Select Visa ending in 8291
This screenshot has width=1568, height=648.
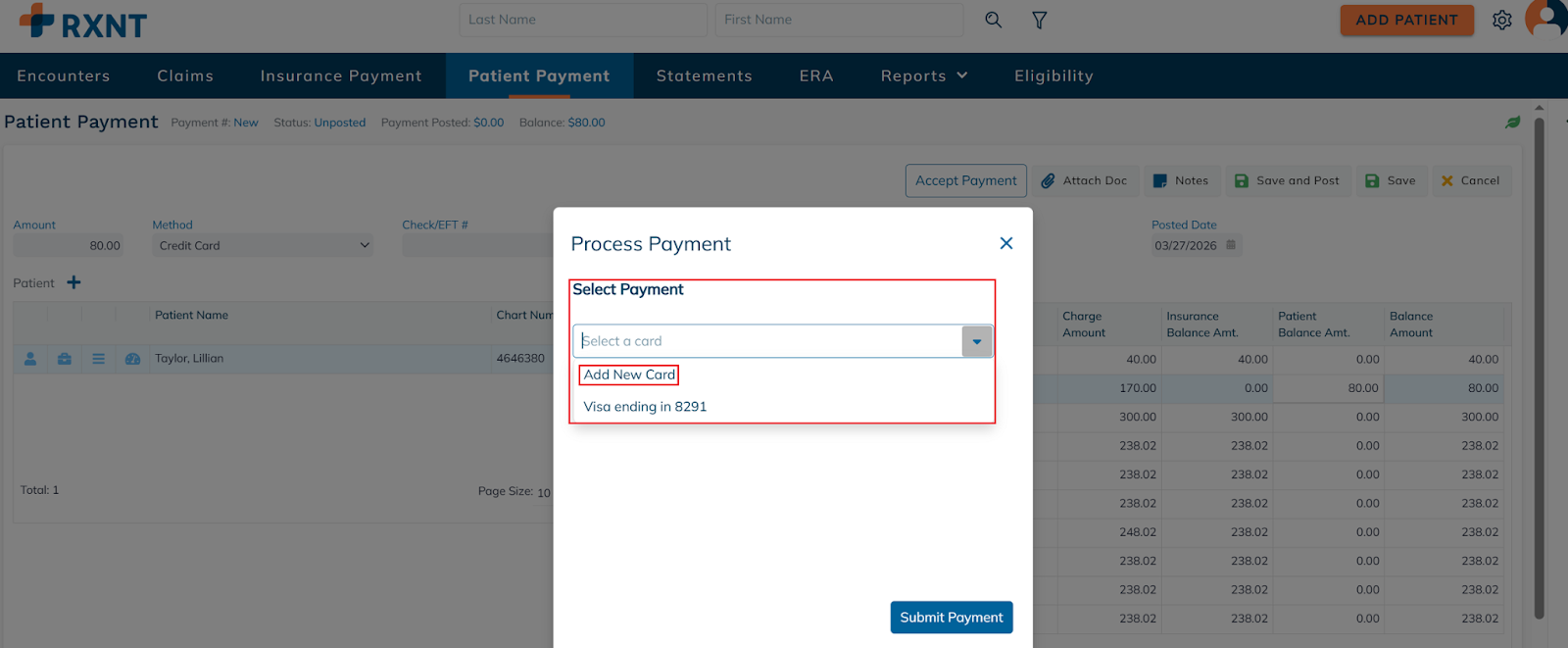click(645, 407)
